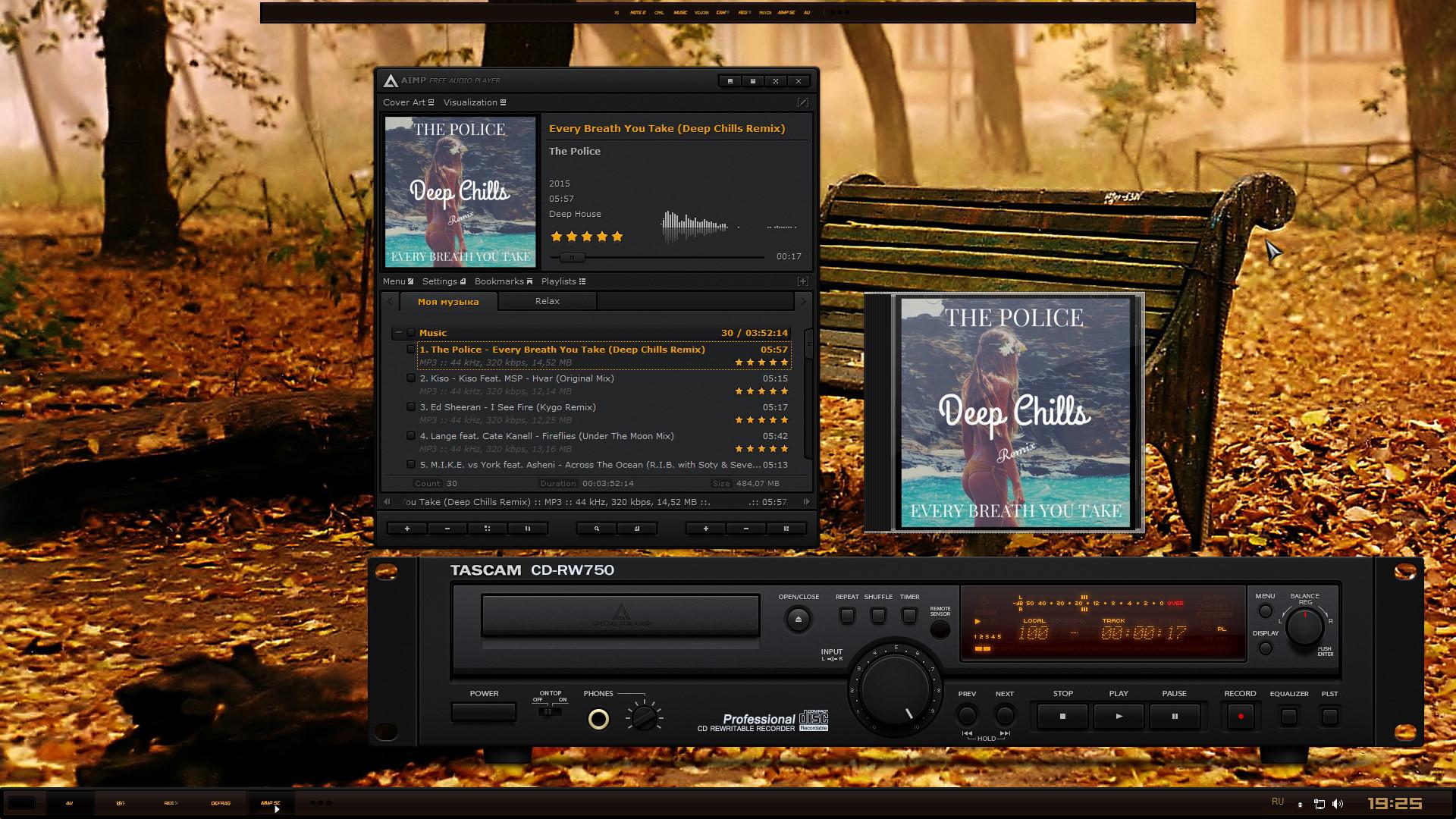This screenshot has width=1456, height=819.
Task: Click the red RECORD button
Action: [x=1241, y=717]
